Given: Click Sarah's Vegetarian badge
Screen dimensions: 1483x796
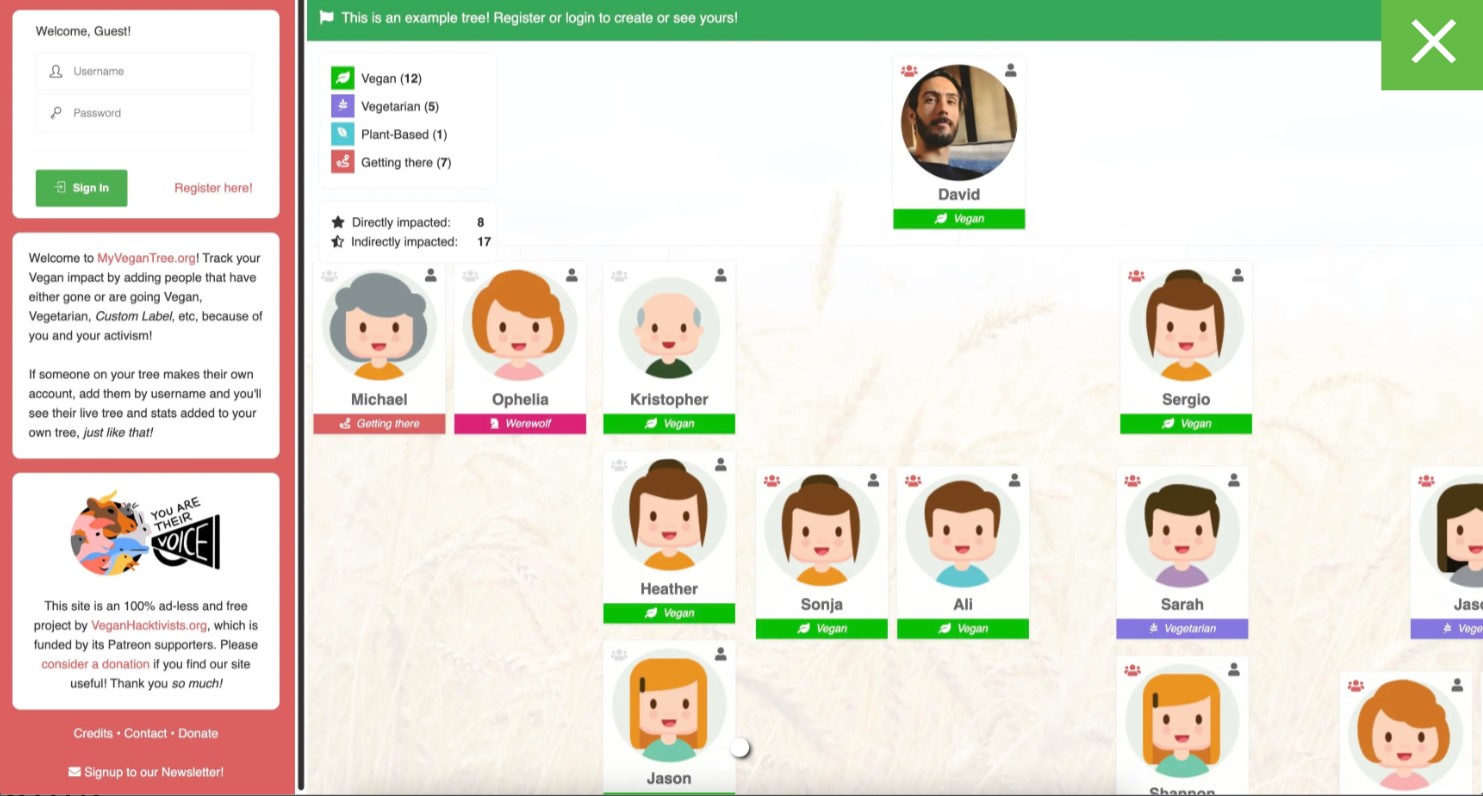Looking at the screenshot, I should tap(1182, 629).
